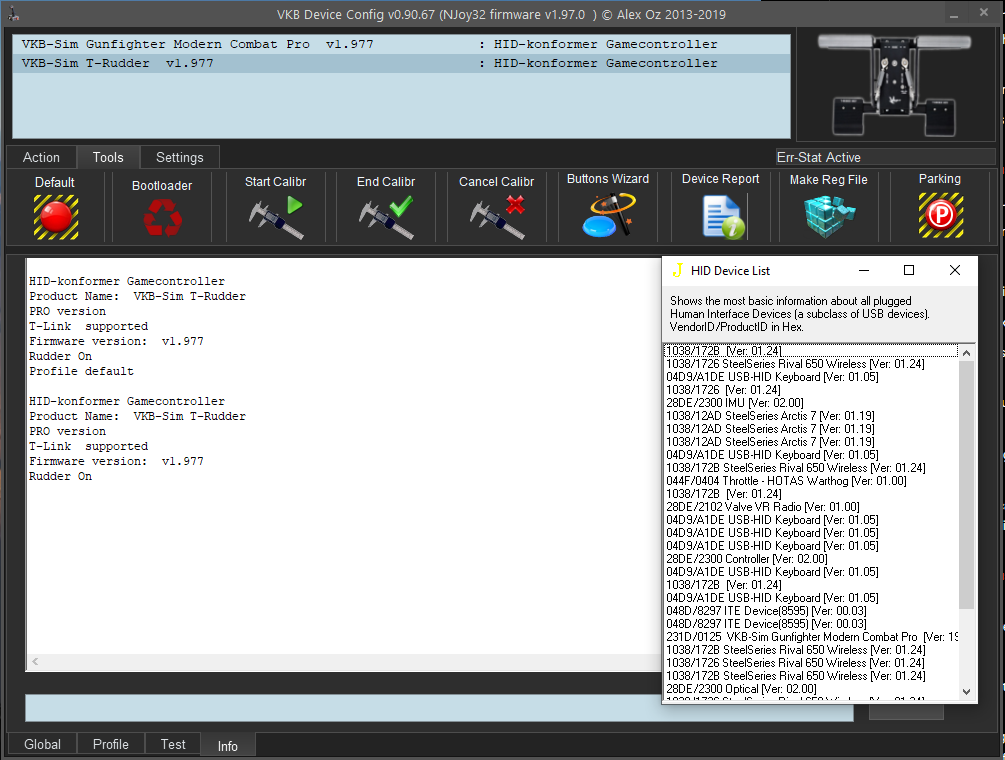Click the Err-Stat Active status field
This screenshot has width=1005, height=760.
tap(885, 157)
